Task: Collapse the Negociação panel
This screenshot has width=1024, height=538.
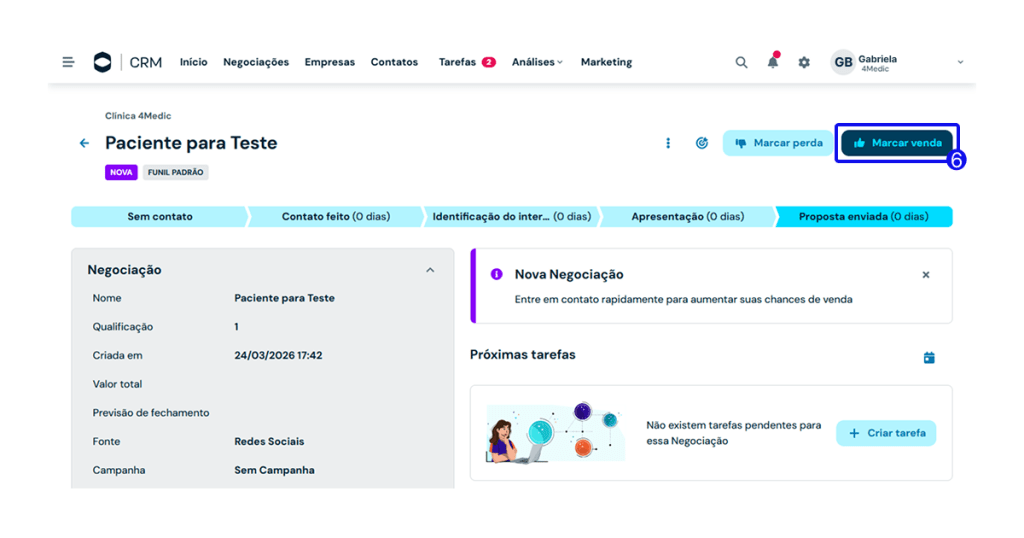Action: tap(430, 270)
